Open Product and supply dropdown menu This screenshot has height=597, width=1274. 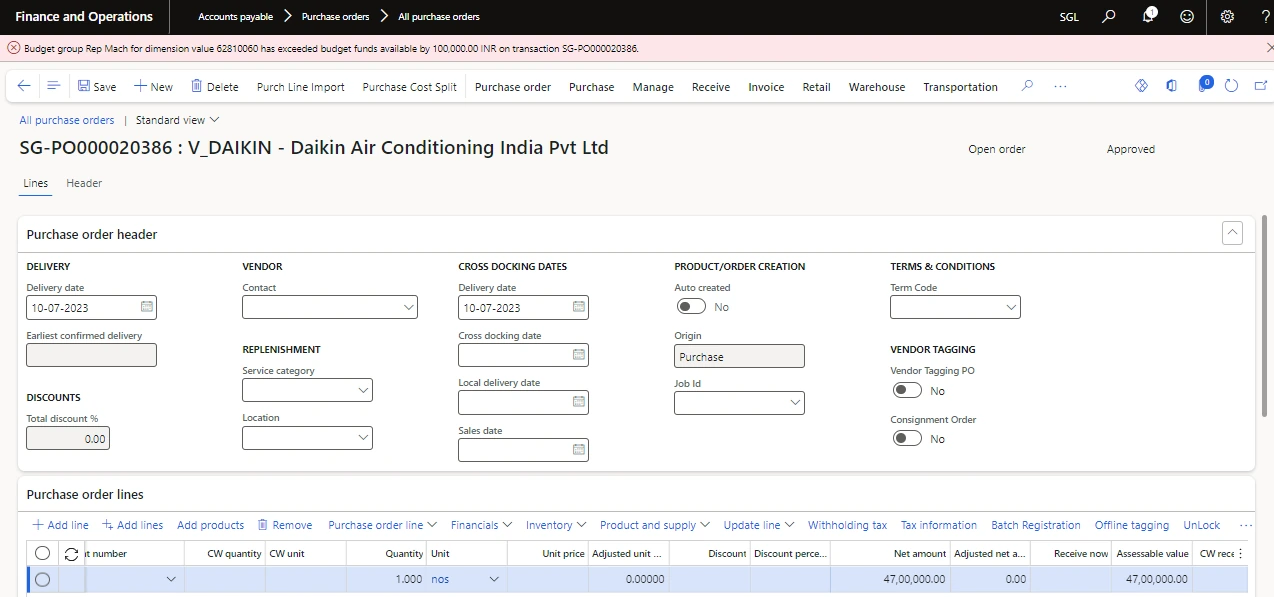click(655, 525)
